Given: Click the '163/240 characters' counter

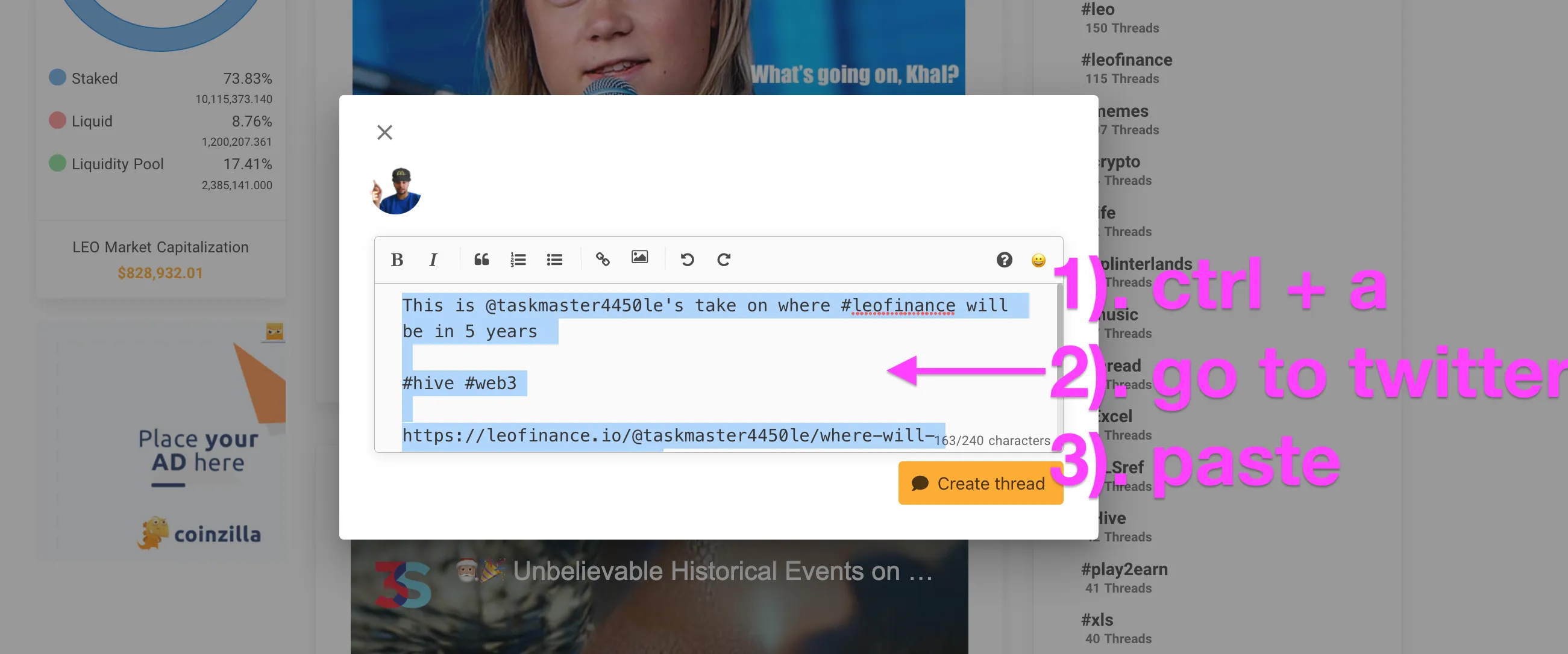Looking at the screenshot, I should 992,440.
